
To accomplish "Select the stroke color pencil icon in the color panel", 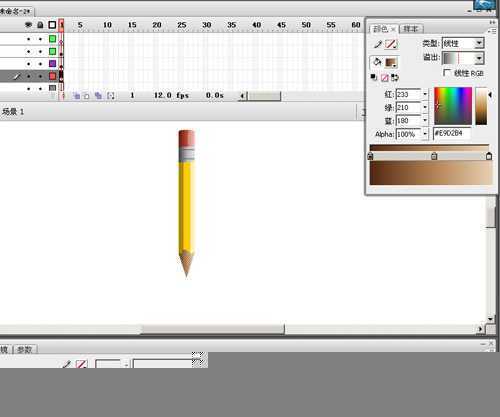I will (x=378, y=44).
